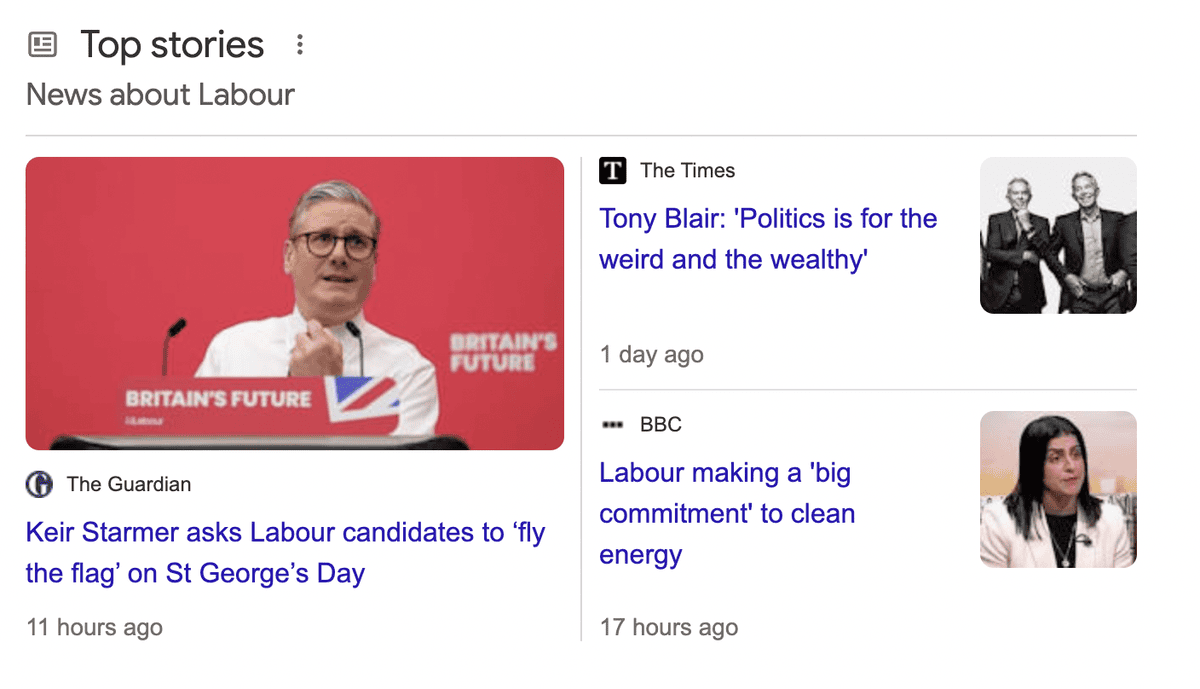Click the Top stories heading

172,45
